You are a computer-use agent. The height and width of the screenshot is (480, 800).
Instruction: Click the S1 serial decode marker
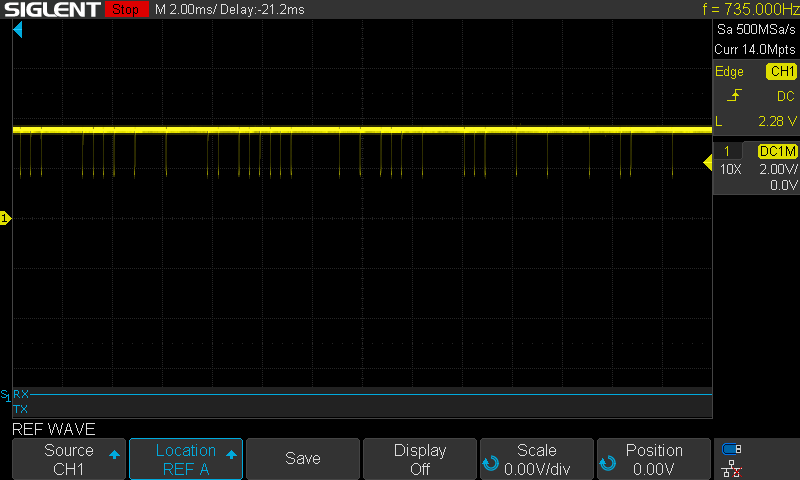click(x=5, y=395)
